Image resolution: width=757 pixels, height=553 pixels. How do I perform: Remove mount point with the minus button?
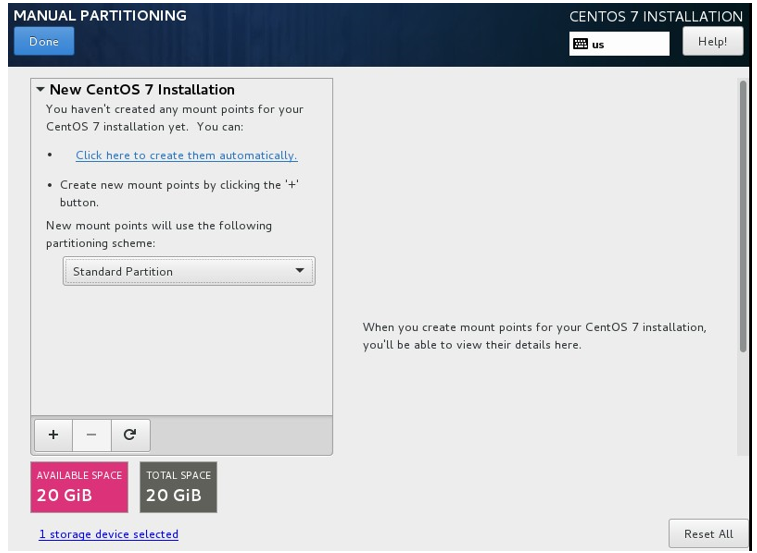[92, 435]
